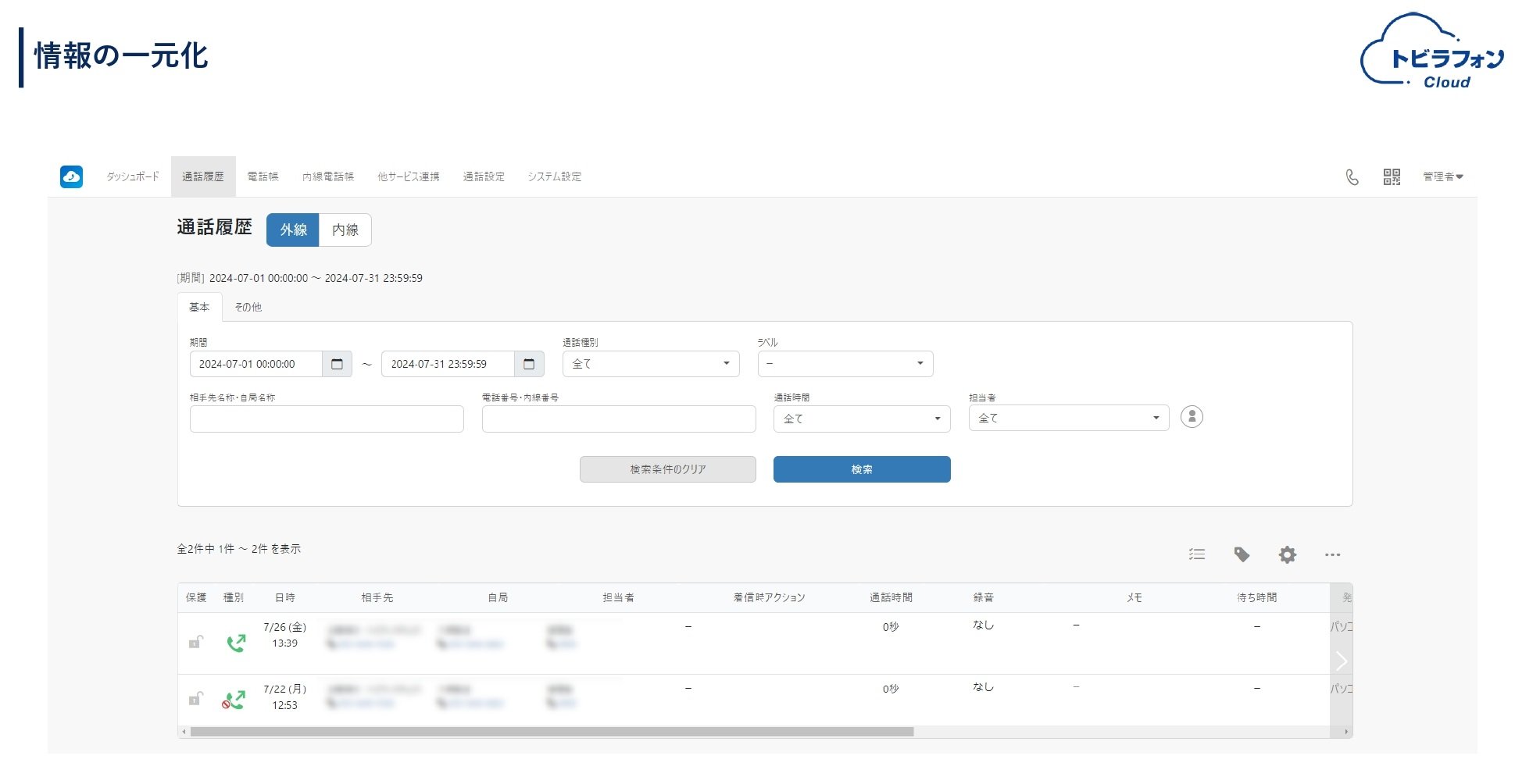The height and width of the screenshot is (784, 1515).
Task: Click the 相手先名称・自局名称 input field
Action: [x=327, y=419]
